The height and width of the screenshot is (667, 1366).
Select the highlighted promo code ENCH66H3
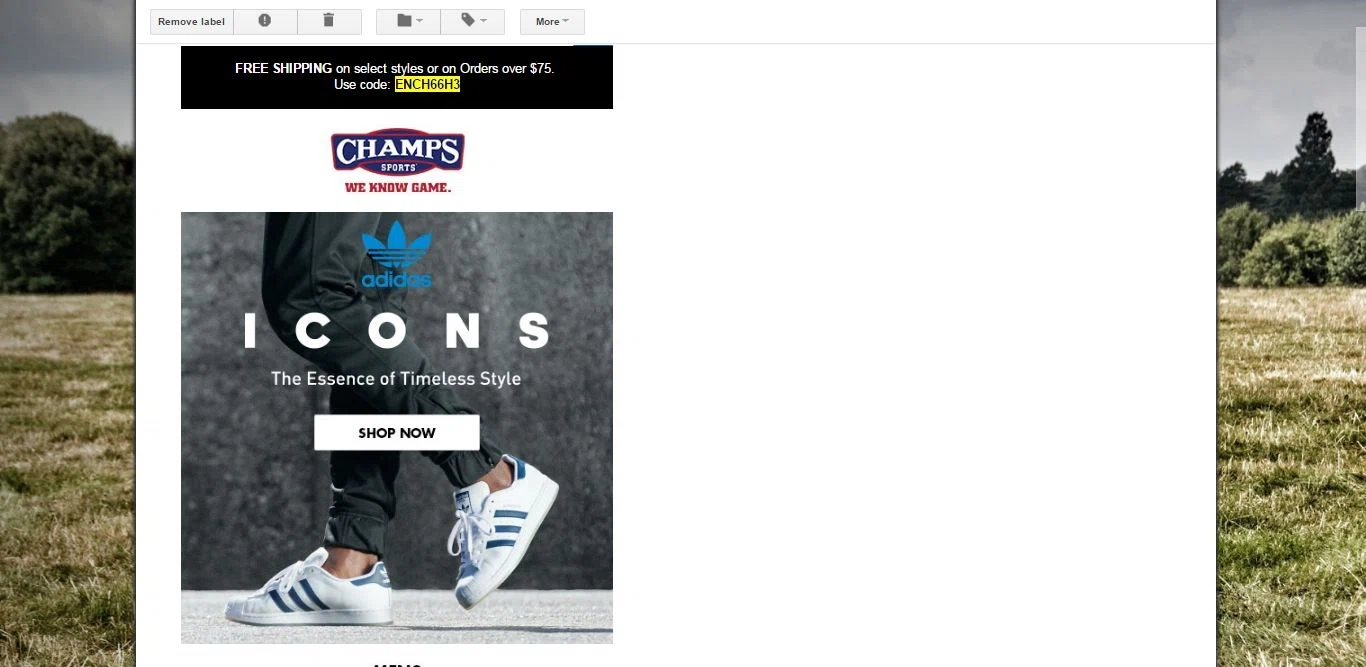(x=427, y=85)
